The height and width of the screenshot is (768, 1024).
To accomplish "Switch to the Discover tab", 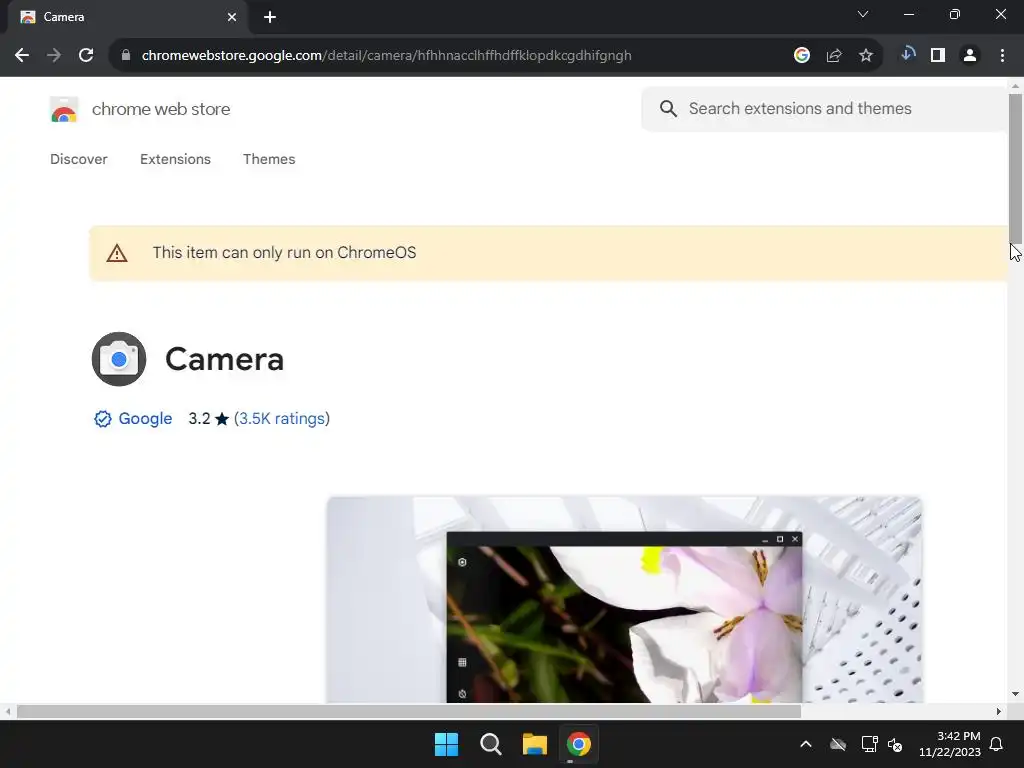I will 78,159.
